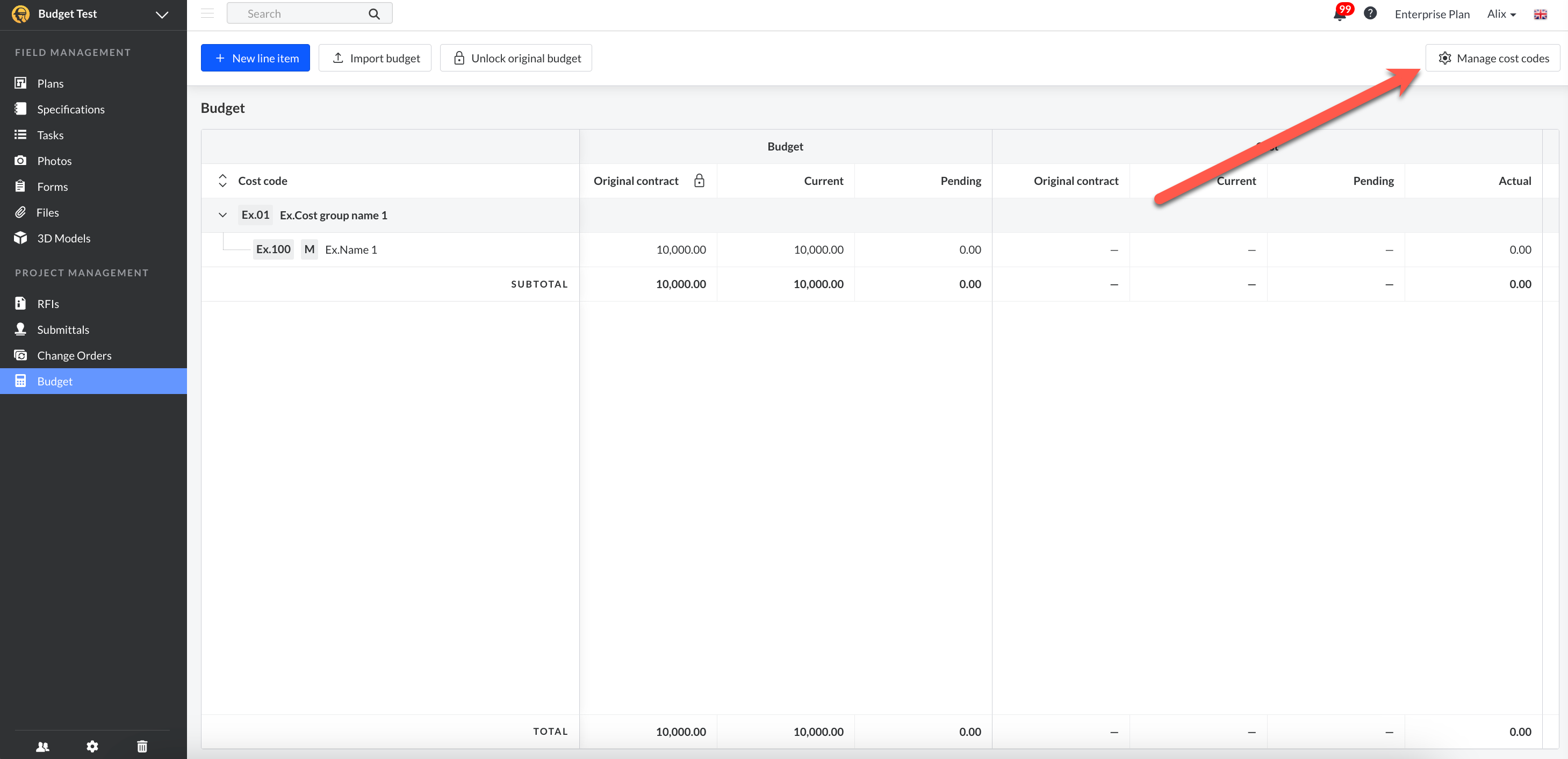Click the lock icon next to Original contract
Image resolution: width=1568 pixels, height=759 pixels.
click(x=699, y=181)
